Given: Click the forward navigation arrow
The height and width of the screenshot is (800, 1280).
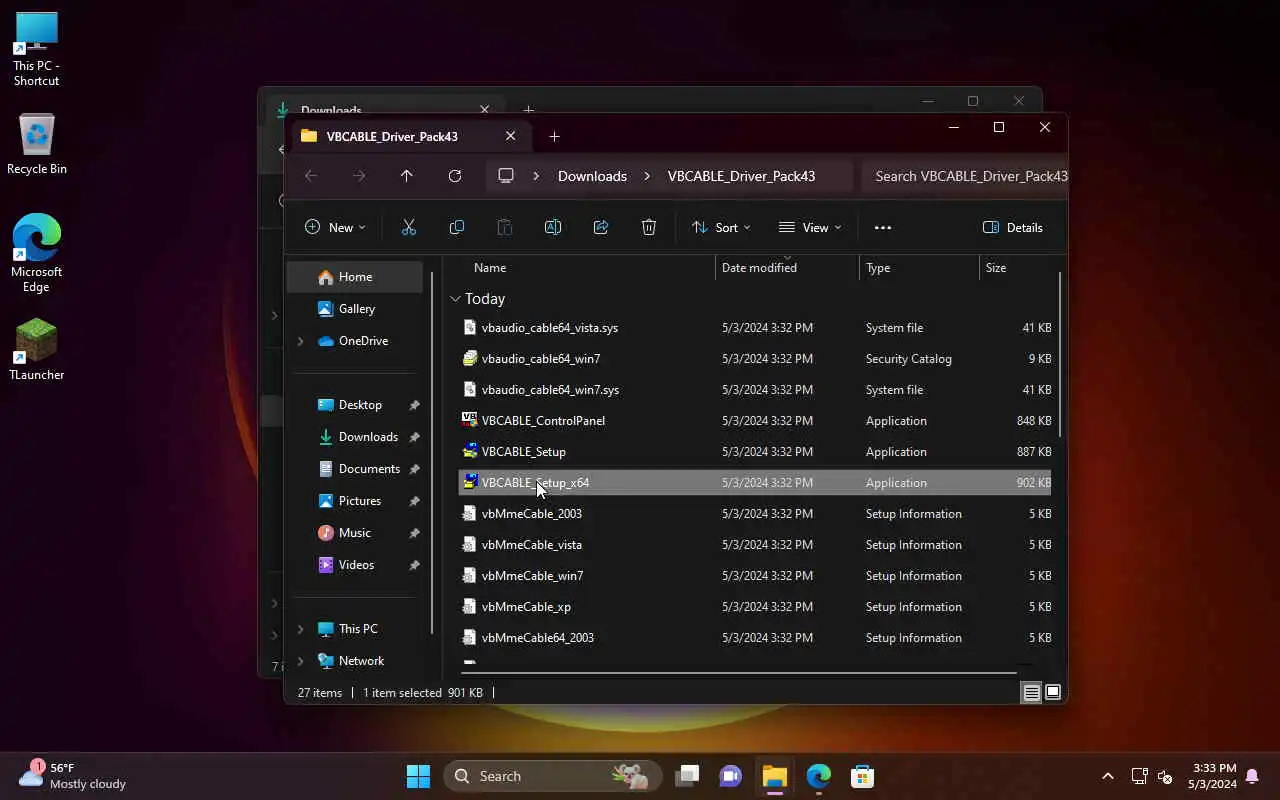Looking at the screenshot, I should point(359,176).
